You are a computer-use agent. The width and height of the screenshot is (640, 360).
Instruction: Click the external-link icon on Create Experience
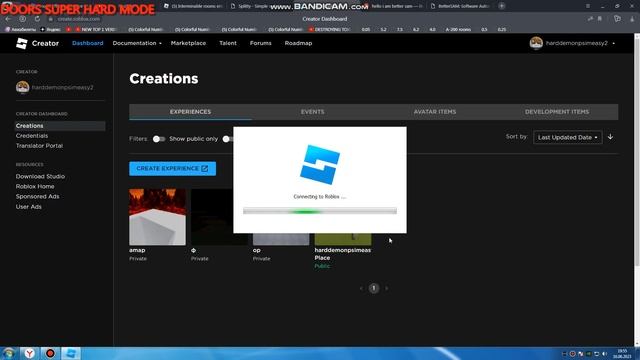[x=204, y=169]
